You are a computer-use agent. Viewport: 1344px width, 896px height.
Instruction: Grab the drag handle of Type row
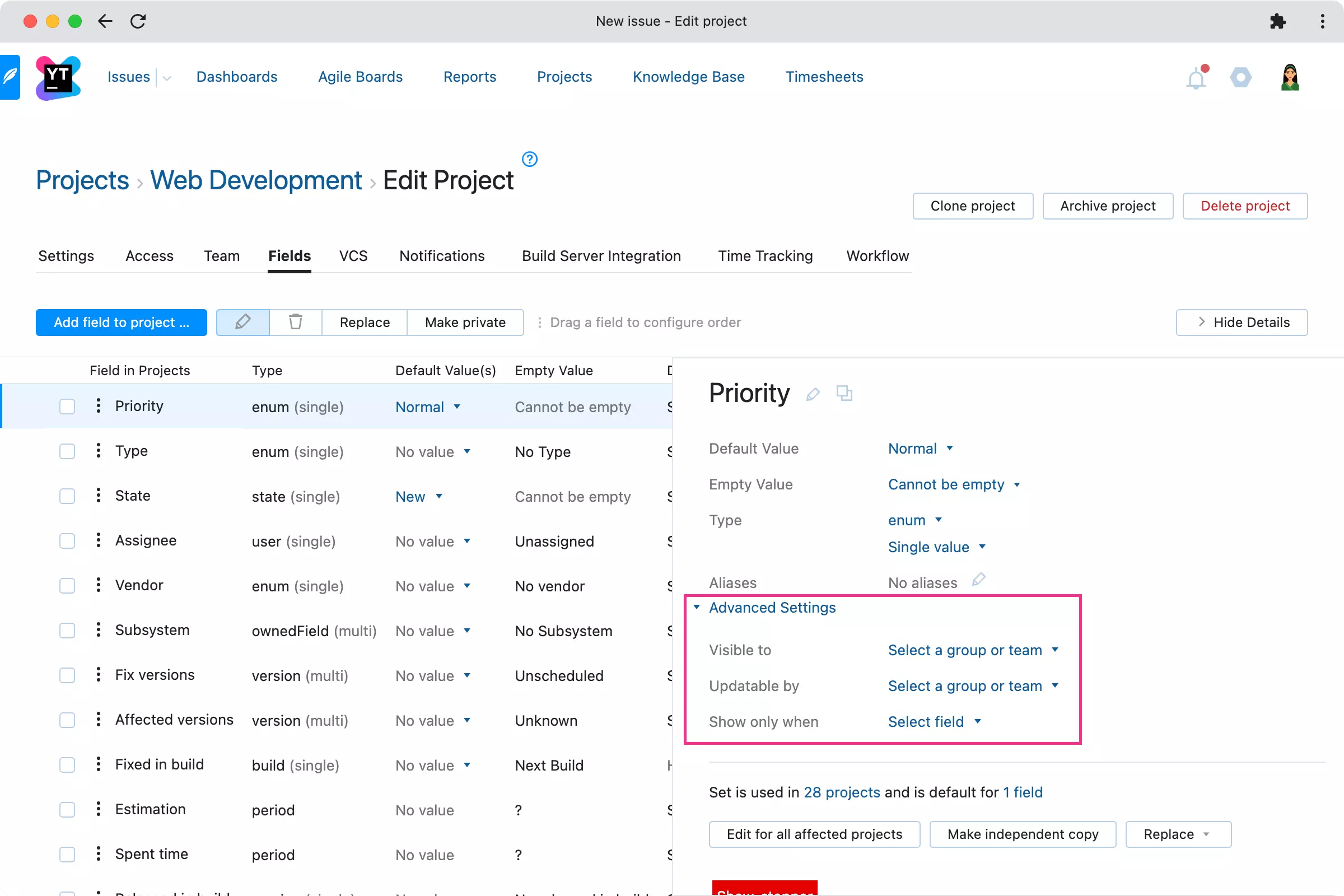pyautogui.click(x=99, y=451)
